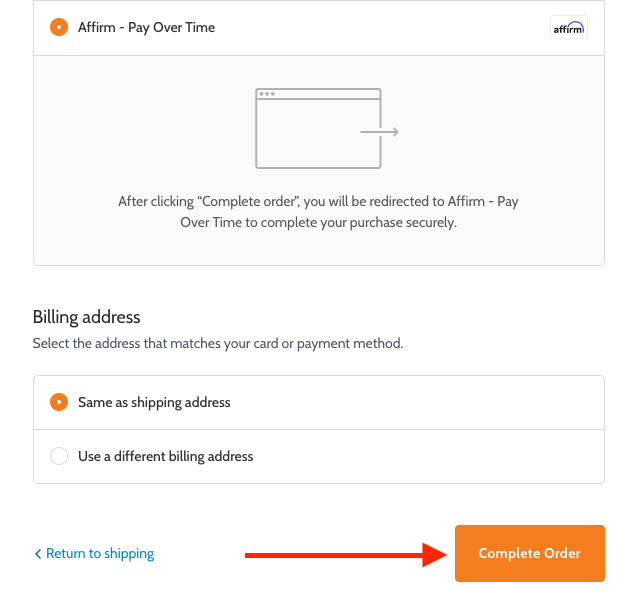
Task: Click the 'After clicking Complete order' message line
Action: click(318, 202)
